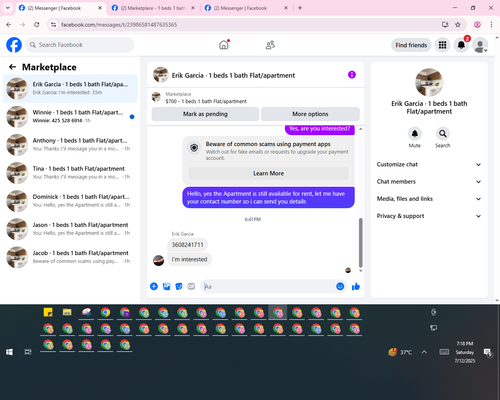Open more actions plus icon in composer
Viewport: 500px width, 400px height.
point(154,286)
